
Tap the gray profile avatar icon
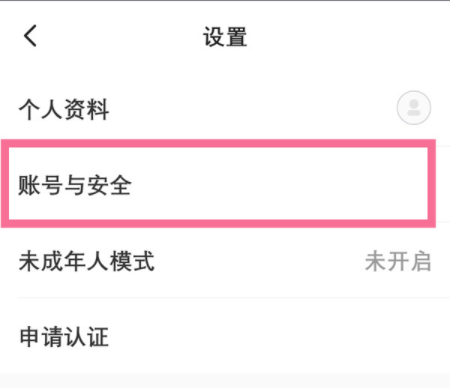414,108
